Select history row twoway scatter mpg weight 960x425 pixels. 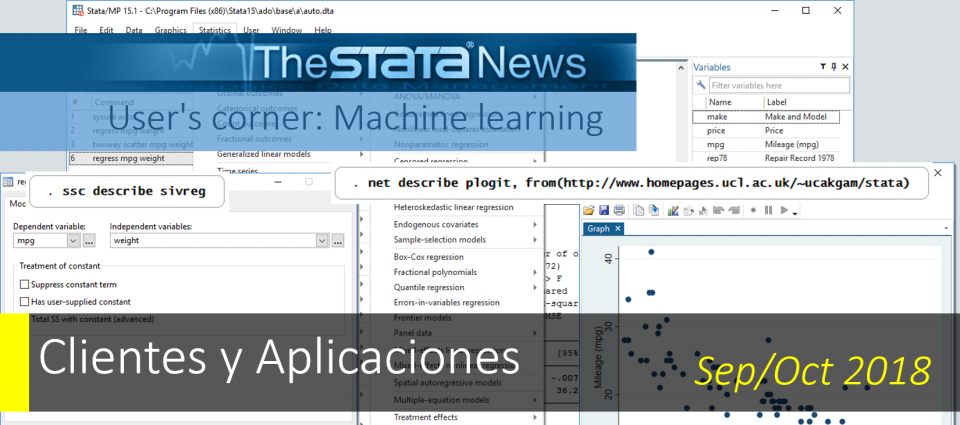coord(131,145)
